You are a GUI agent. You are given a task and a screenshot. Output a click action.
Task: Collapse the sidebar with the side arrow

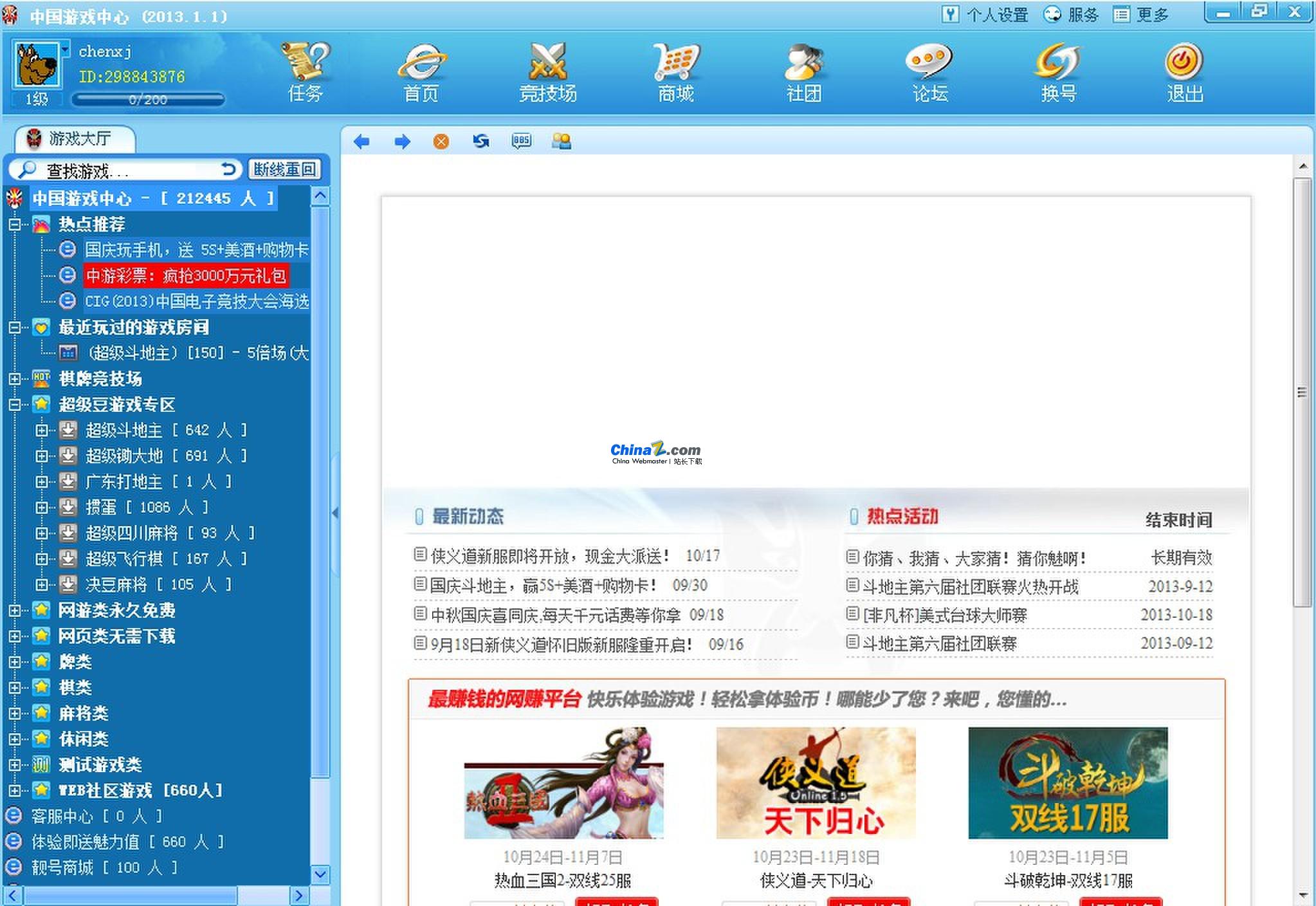click(335, 513)
